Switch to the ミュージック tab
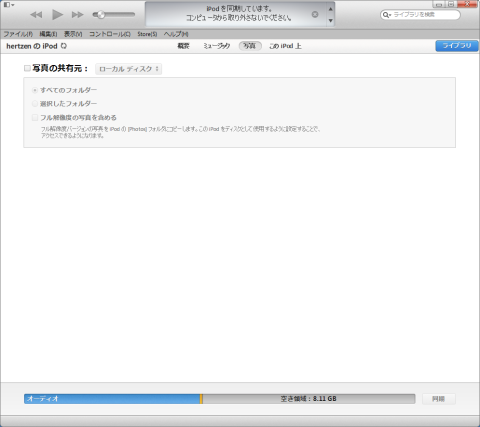480x427 pixels. pos(217,46)
